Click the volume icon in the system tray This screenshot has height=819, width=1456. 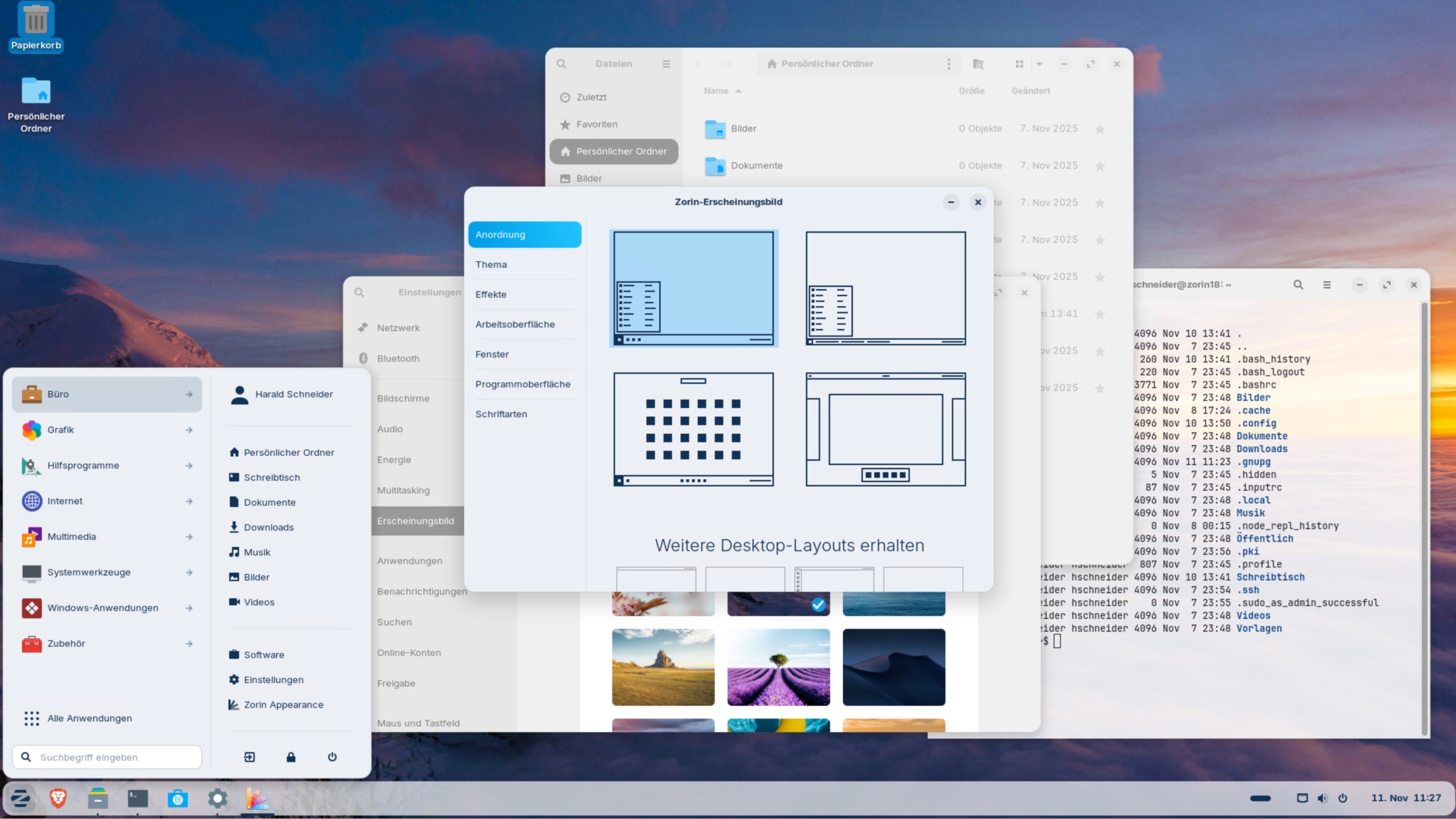(x=1322, y=798)
